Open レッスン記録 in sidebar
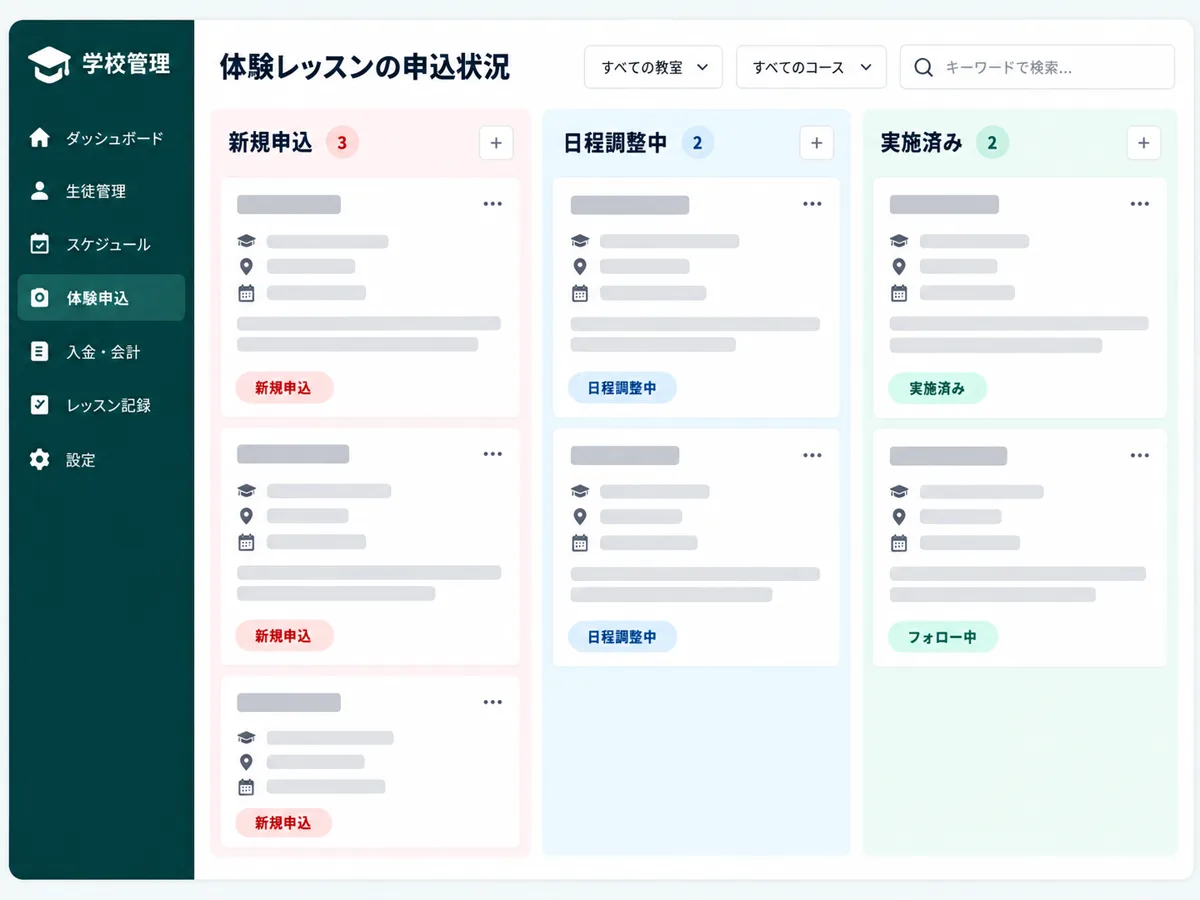1200x900 pixels. point(101,405)
